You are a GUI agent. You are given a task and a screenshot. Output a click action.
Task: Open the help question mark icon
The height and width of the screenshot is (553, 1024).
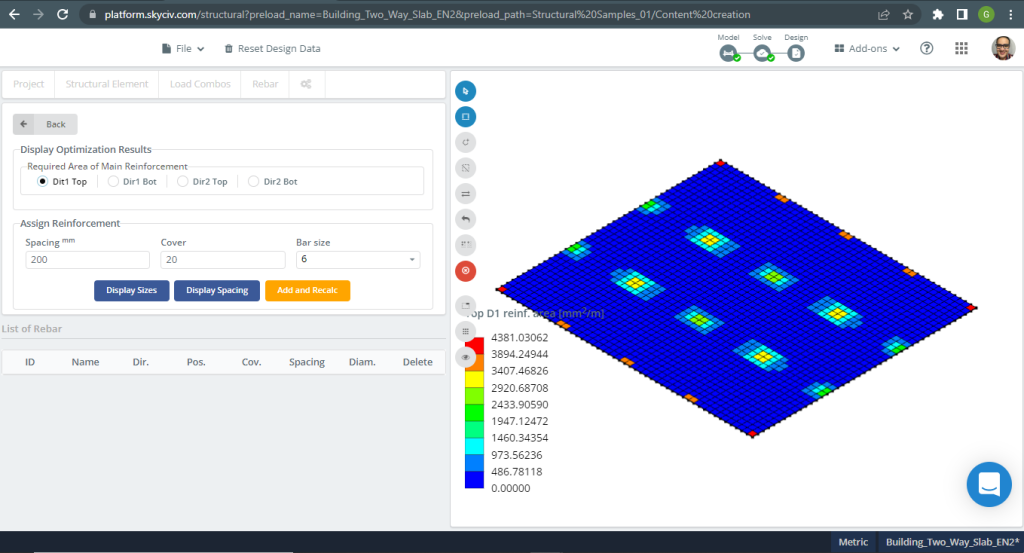[x=927, y=48]
